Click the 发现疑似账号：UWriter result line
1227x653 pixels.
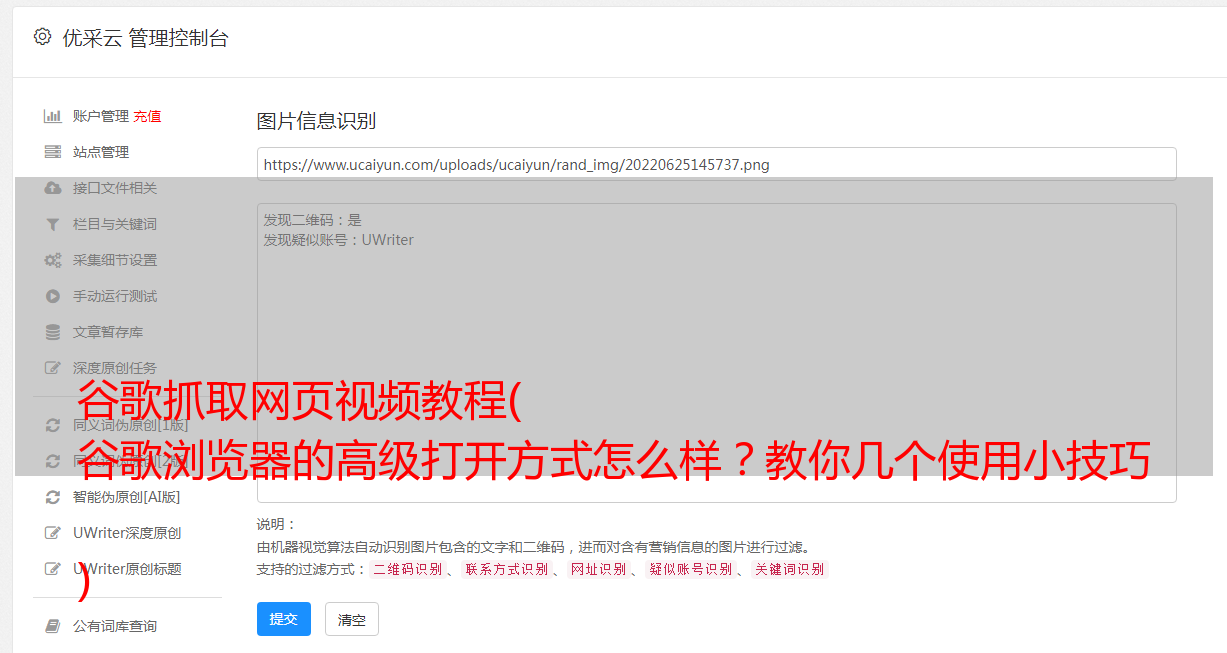(338, 240)
